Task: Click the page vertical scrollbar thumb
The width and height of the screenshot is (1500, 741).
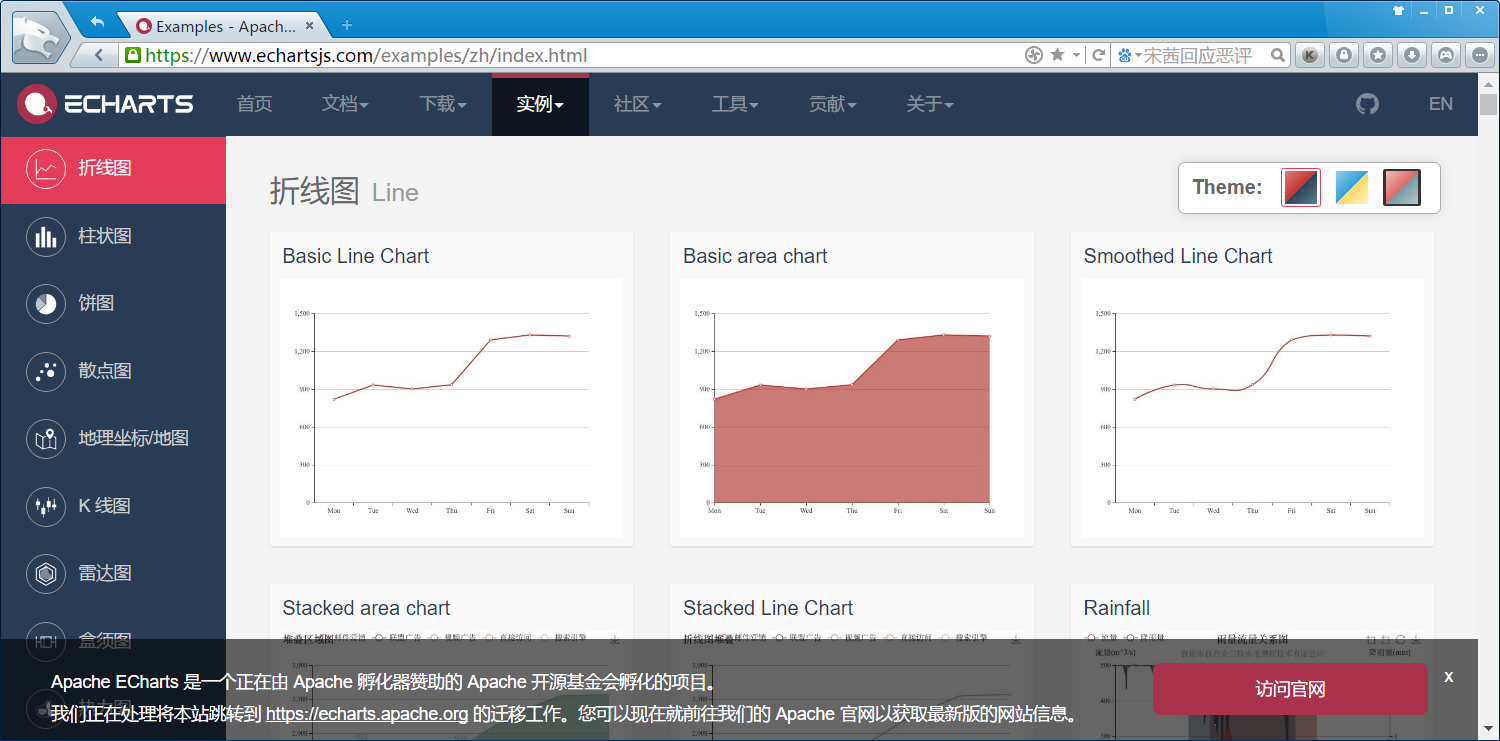Action: [1489, 105]
